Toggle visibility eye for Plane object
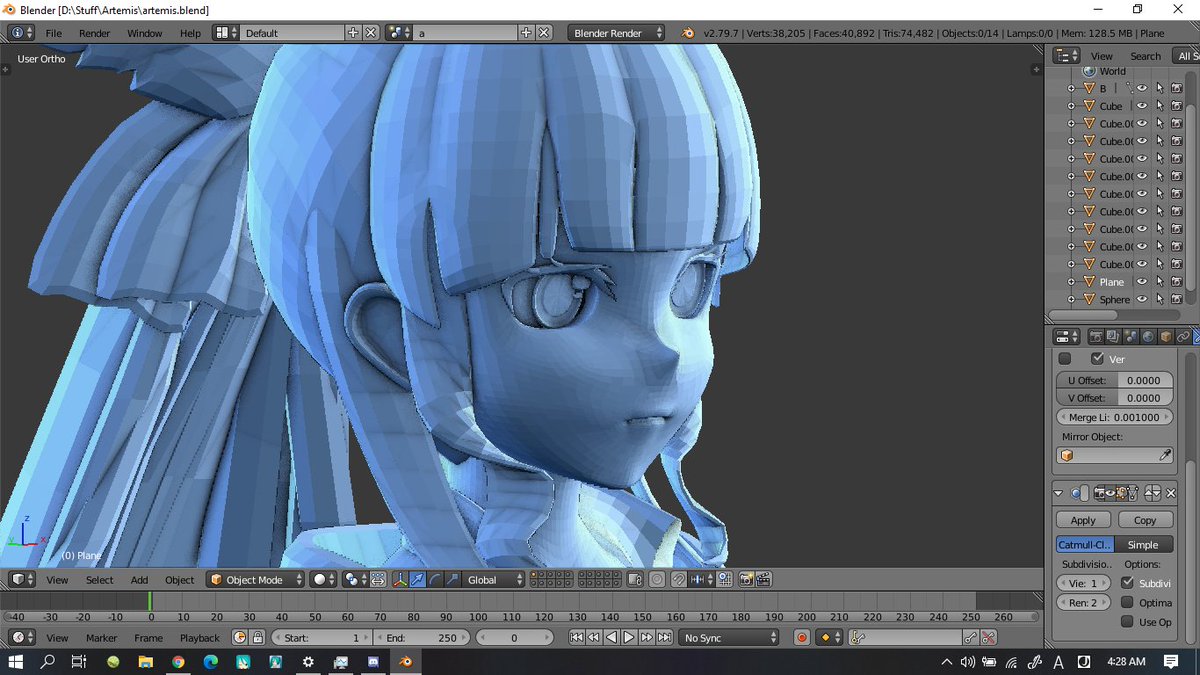This screenshot has height=675, width=1200. pyautogui.click(x=1141, y=282)
